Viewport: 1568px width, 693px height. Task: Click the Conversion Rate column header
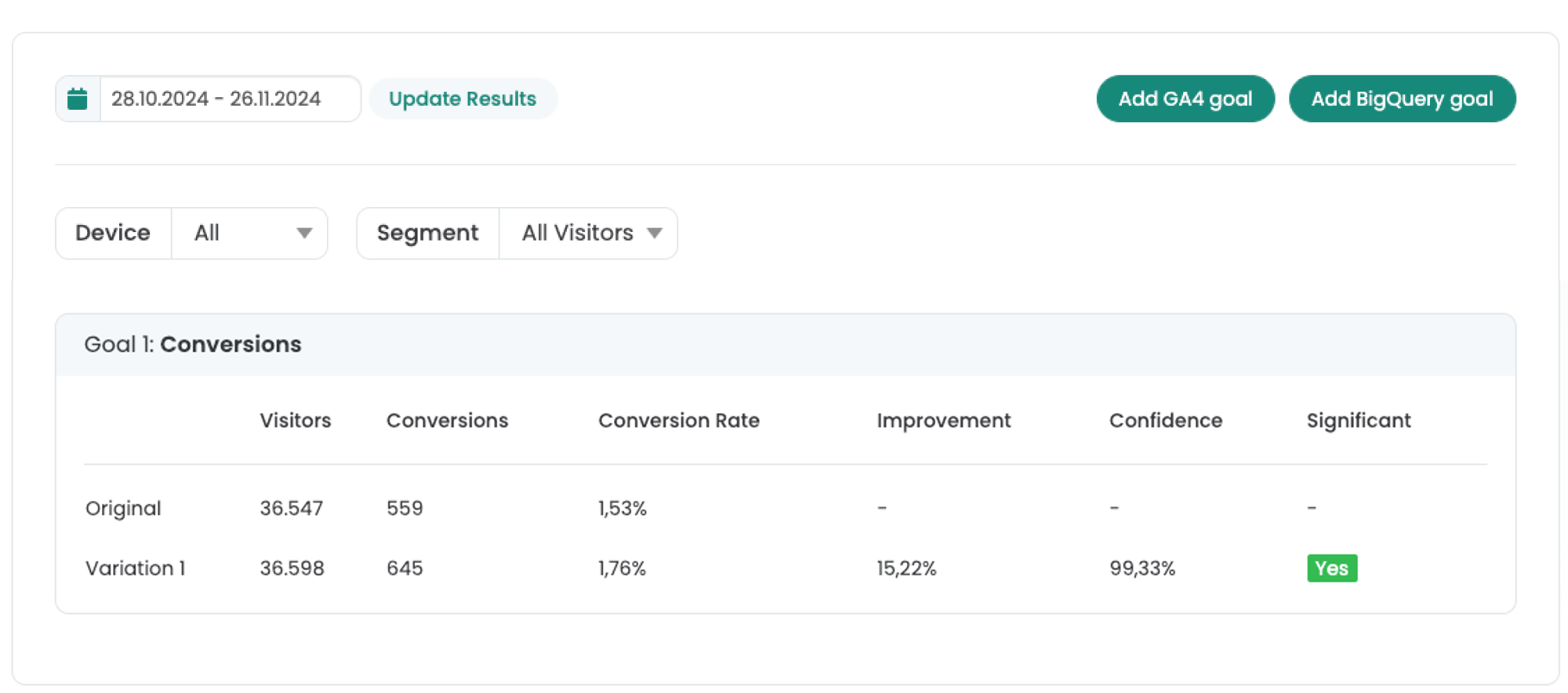tap(678, 420)
